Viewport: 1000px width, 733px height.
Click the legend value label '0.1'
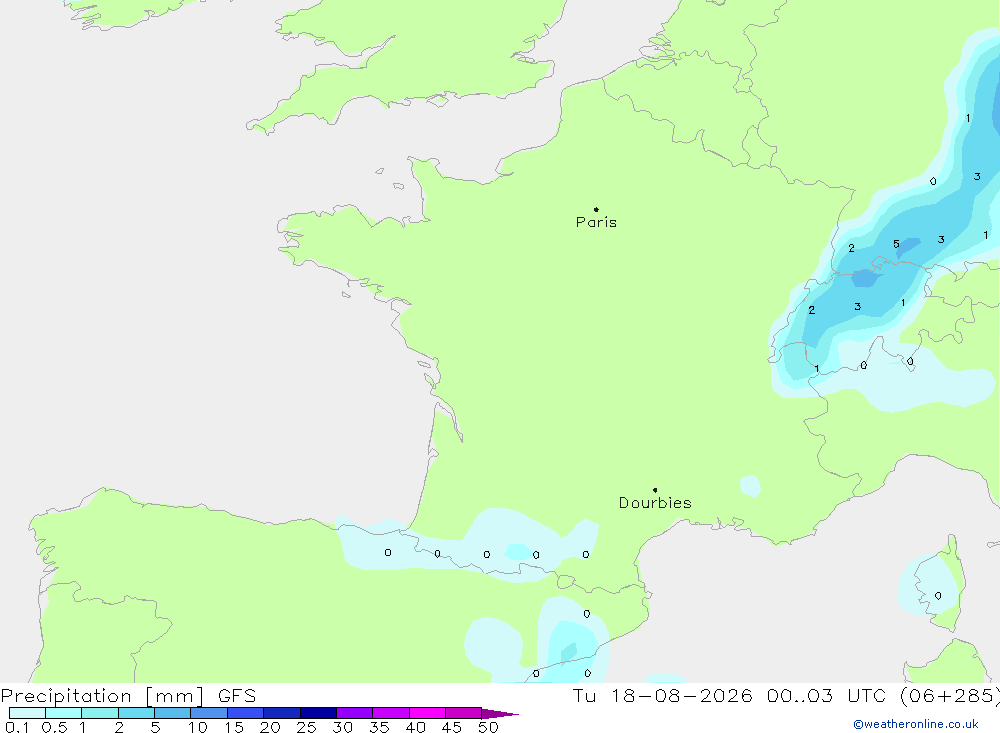tap(17, 727)
